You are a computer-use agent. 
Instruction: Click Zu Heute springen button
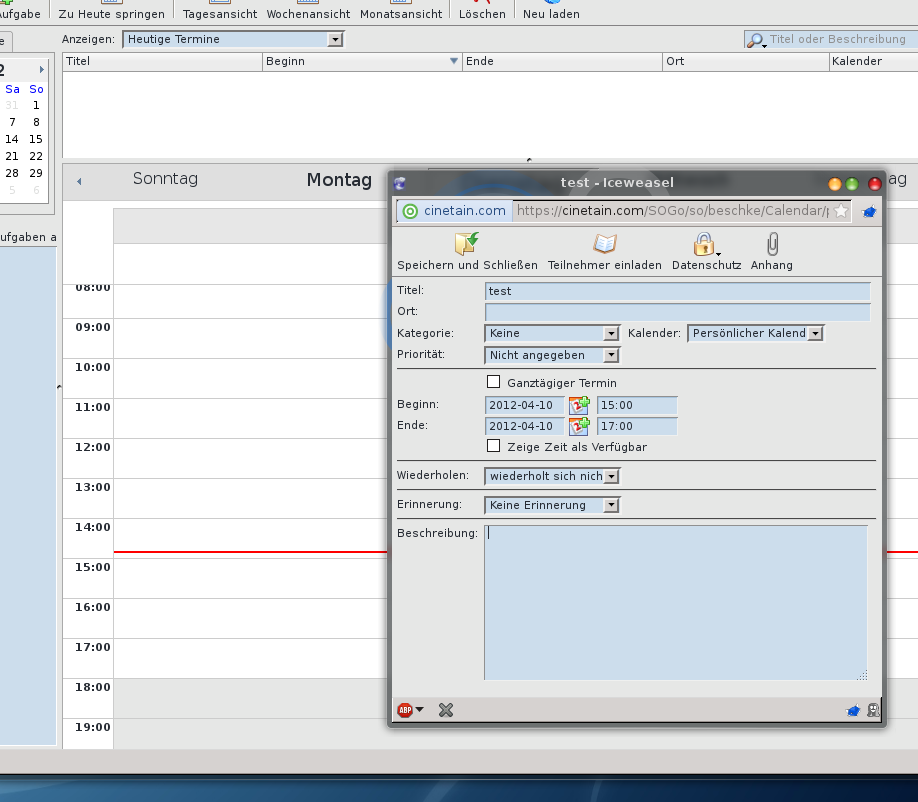pyautogui.click(x=114, y=14)
